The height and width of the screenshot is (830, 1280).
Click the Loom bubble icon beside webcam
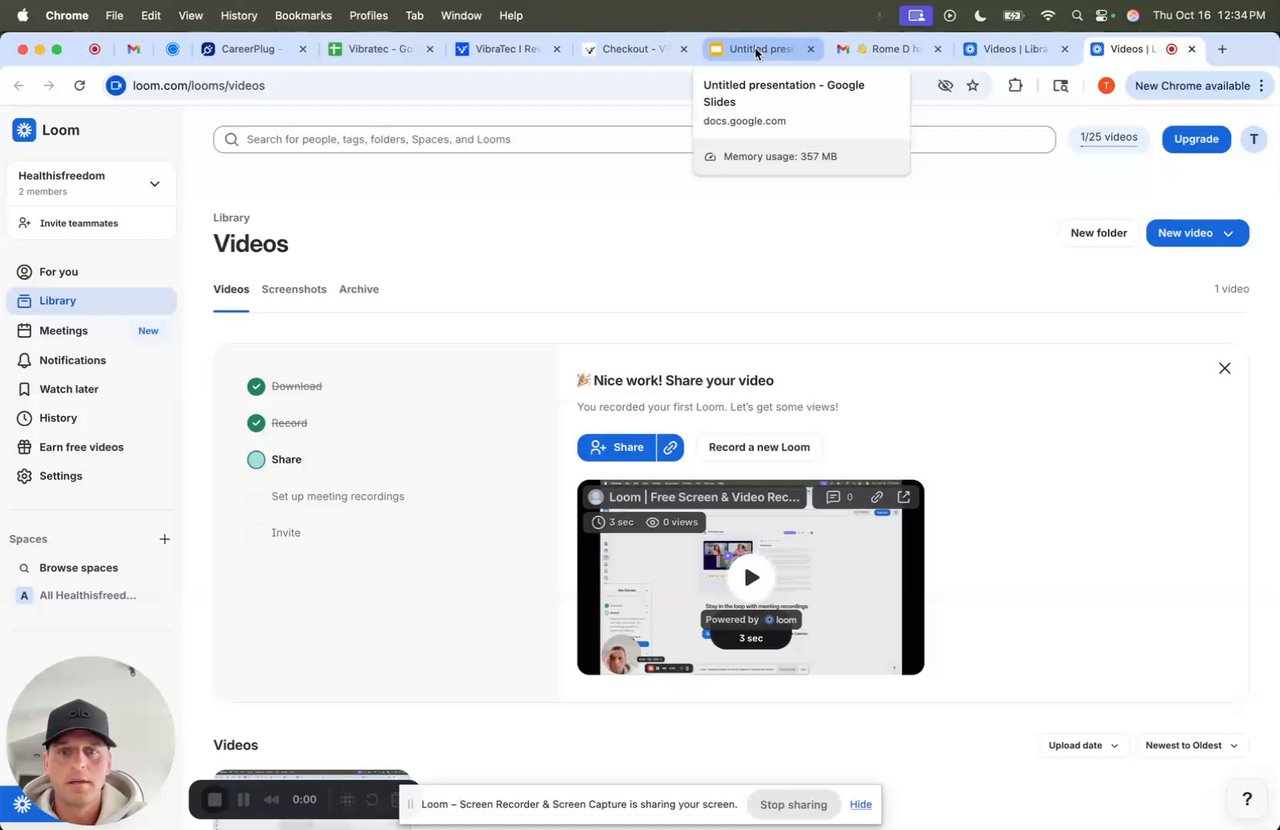[22, 804]
